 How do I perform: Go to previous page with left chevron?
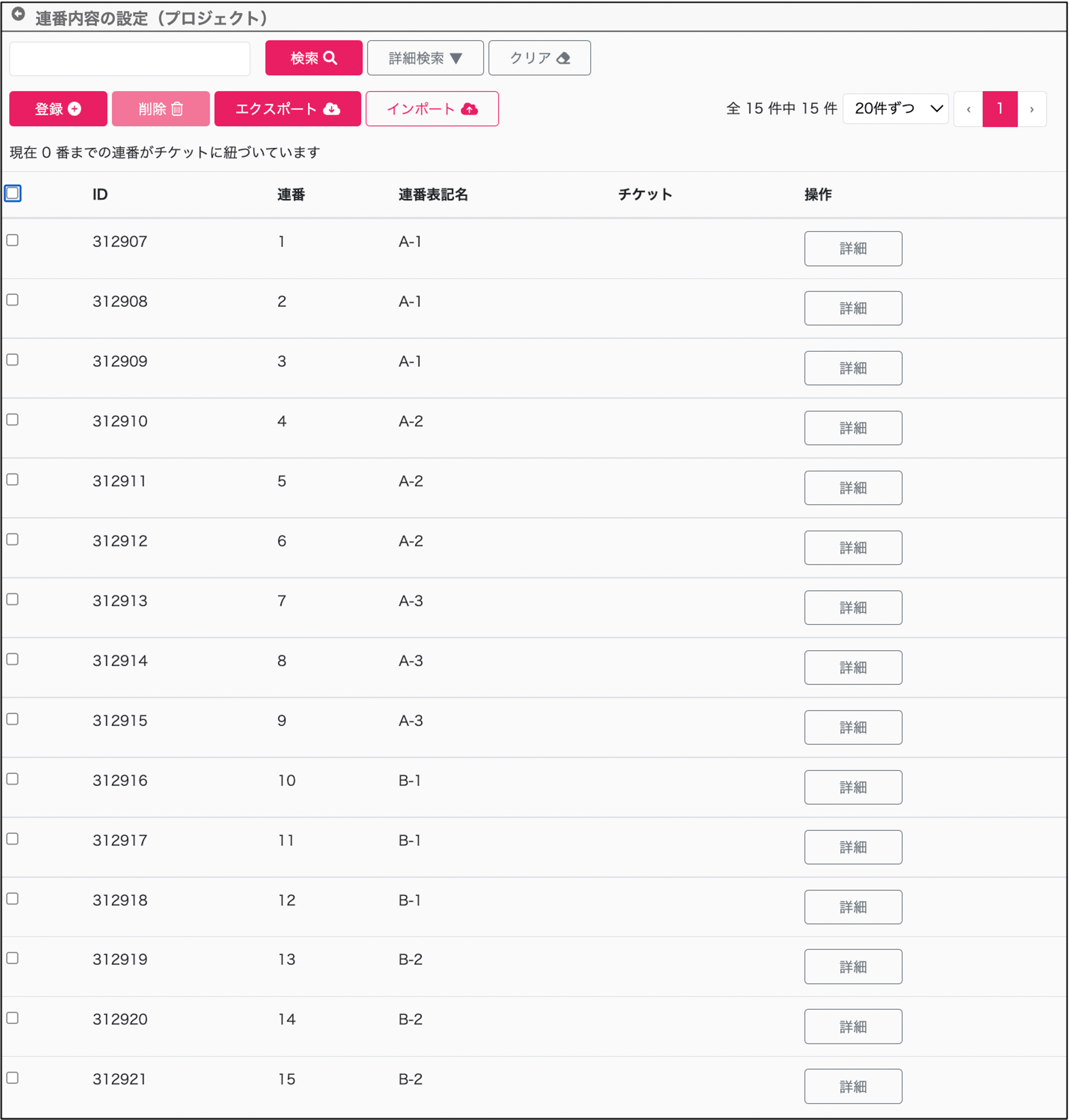(x=968, y=109)
